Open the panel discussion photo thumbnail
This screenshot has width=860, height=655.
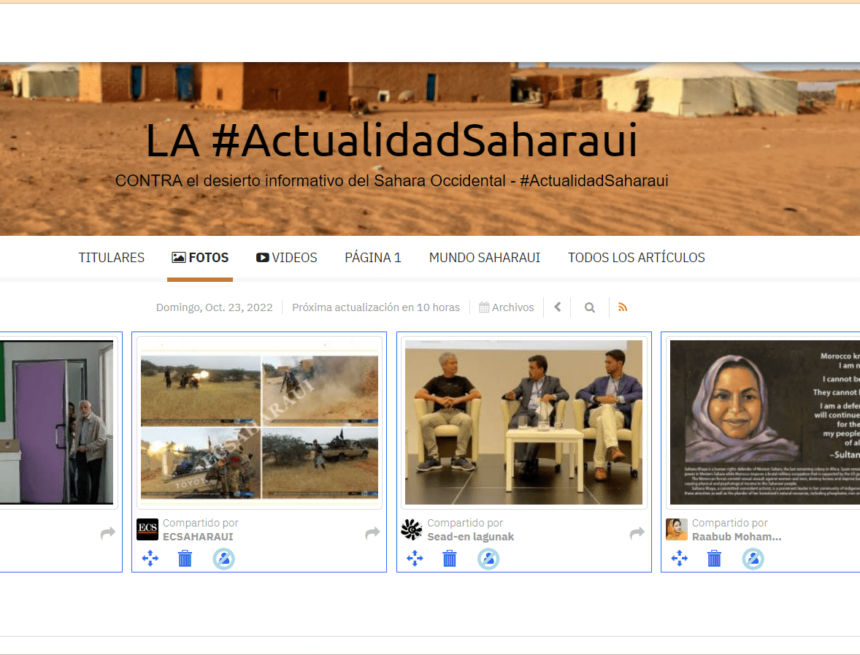coord(523,421)
